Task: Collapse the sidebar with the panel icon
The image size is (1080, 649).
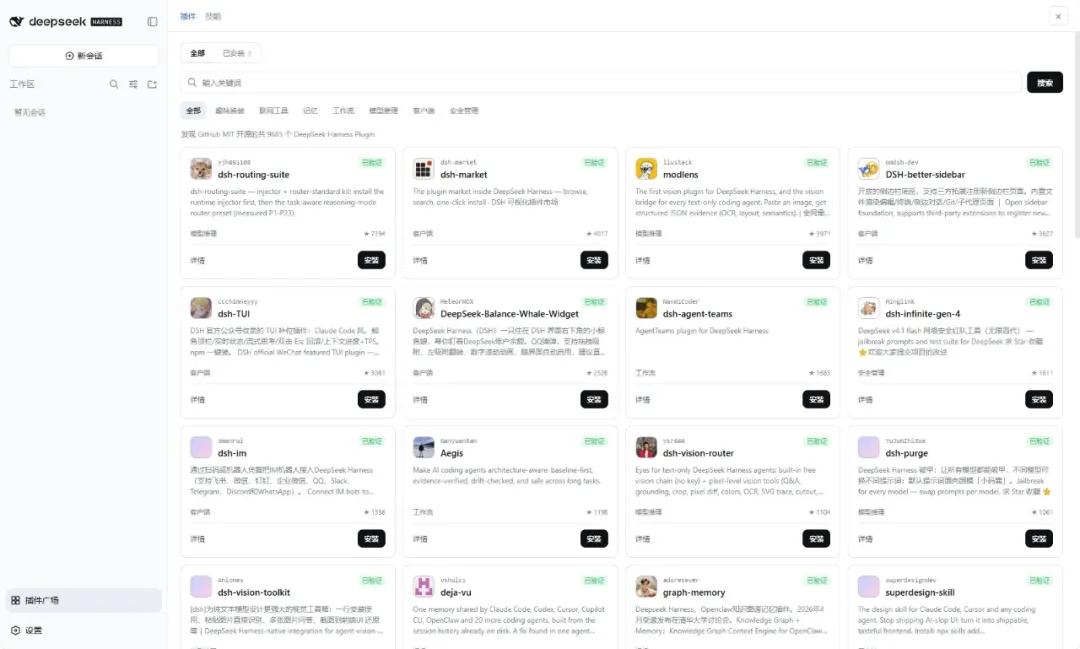Action: click(x=152, y=21)
